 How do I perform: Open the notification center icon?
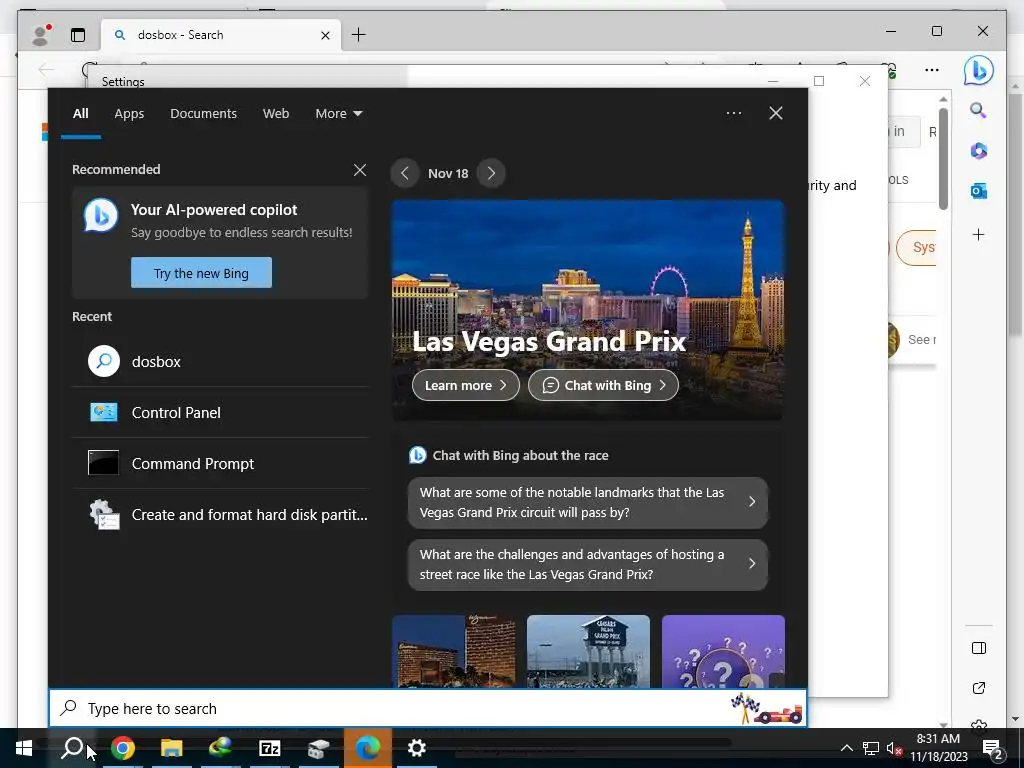point(993,748)
